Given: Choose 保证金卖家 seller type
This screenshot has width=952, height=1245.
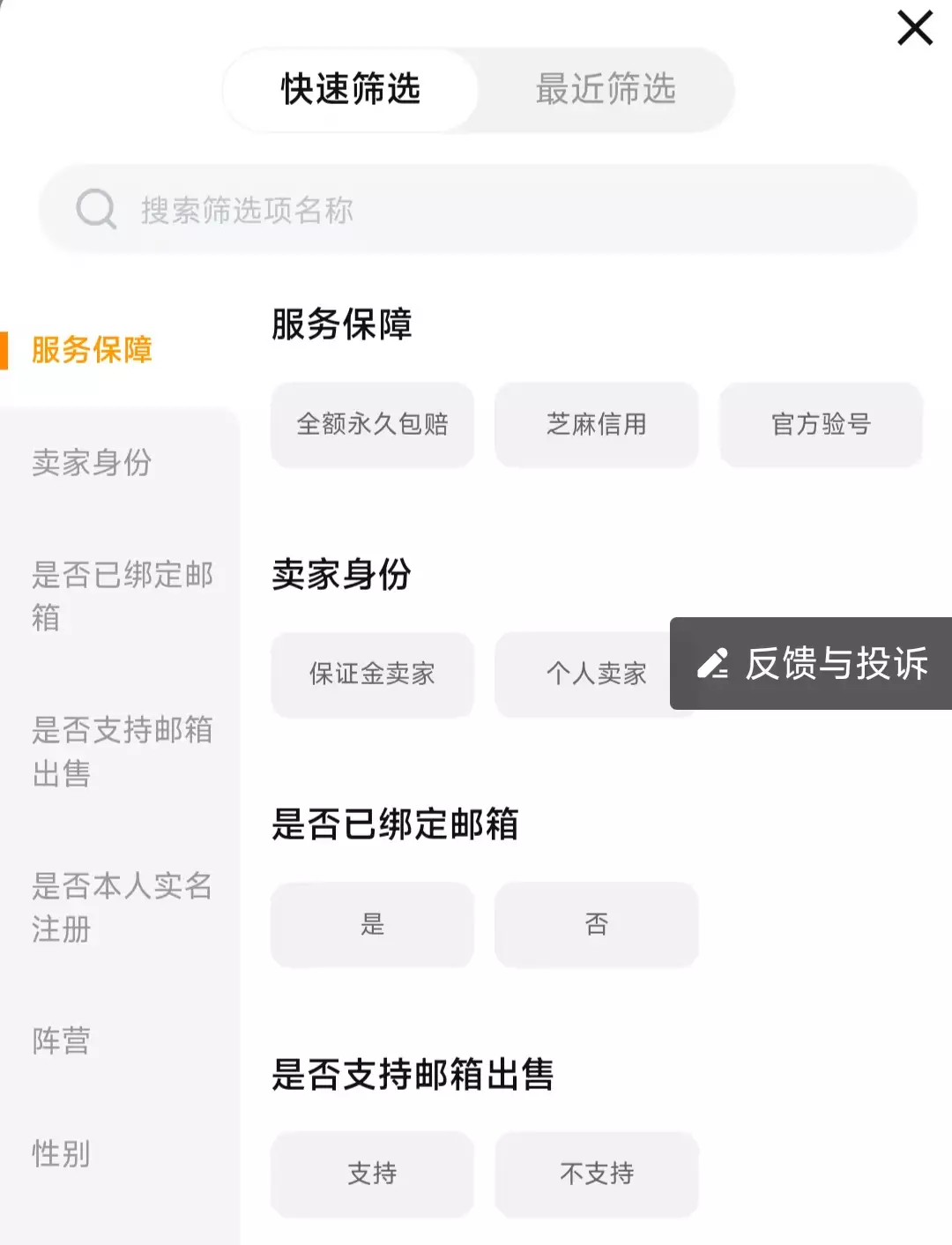Looking at the screenshot, I should pyautogui.click(x=372, y=675).
